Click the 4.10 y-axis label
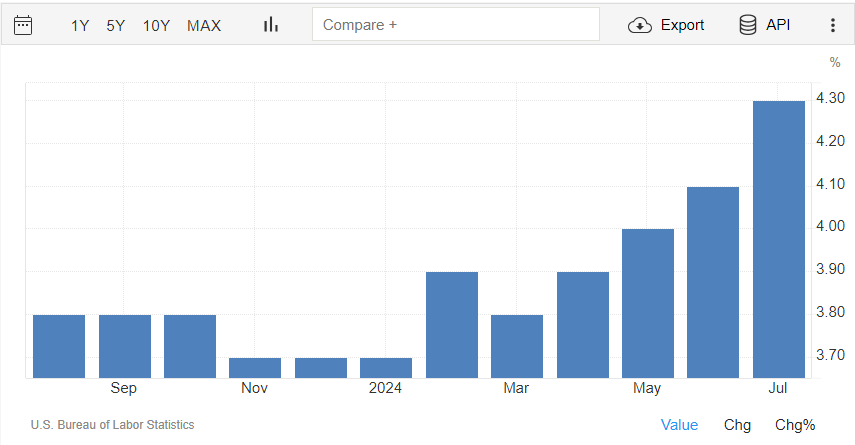 [830, 184]
